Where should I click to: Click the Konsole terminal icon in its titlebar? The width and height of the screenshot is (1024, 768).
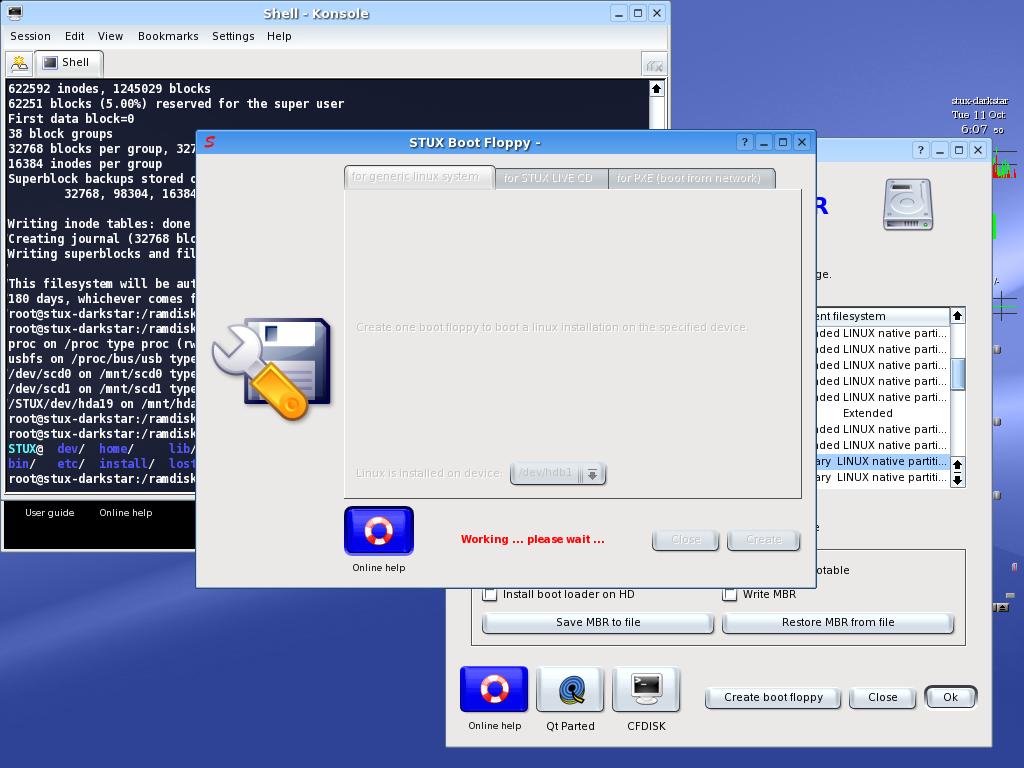(x=14, y=12)
